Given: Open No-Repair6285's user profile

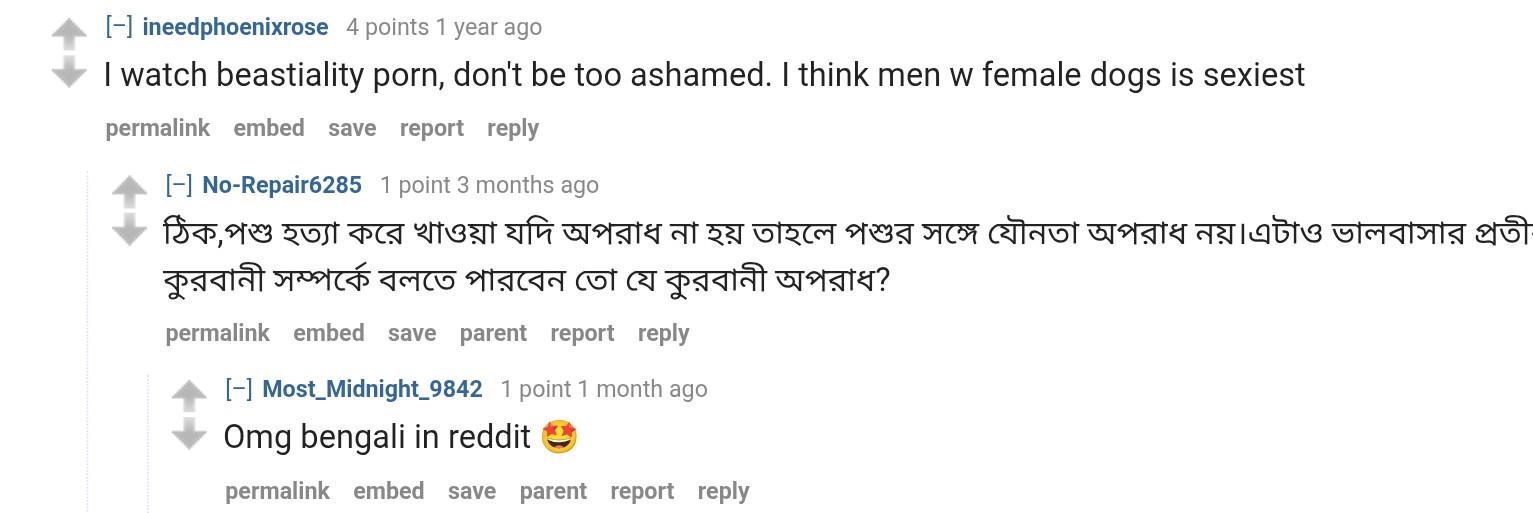Looking at the screenshot, I should click(282, 185).
